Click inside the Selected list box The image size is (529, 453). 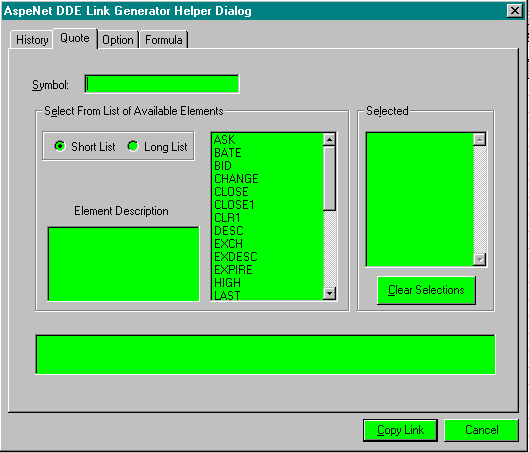pyautogui.click(x=420, y=200)
